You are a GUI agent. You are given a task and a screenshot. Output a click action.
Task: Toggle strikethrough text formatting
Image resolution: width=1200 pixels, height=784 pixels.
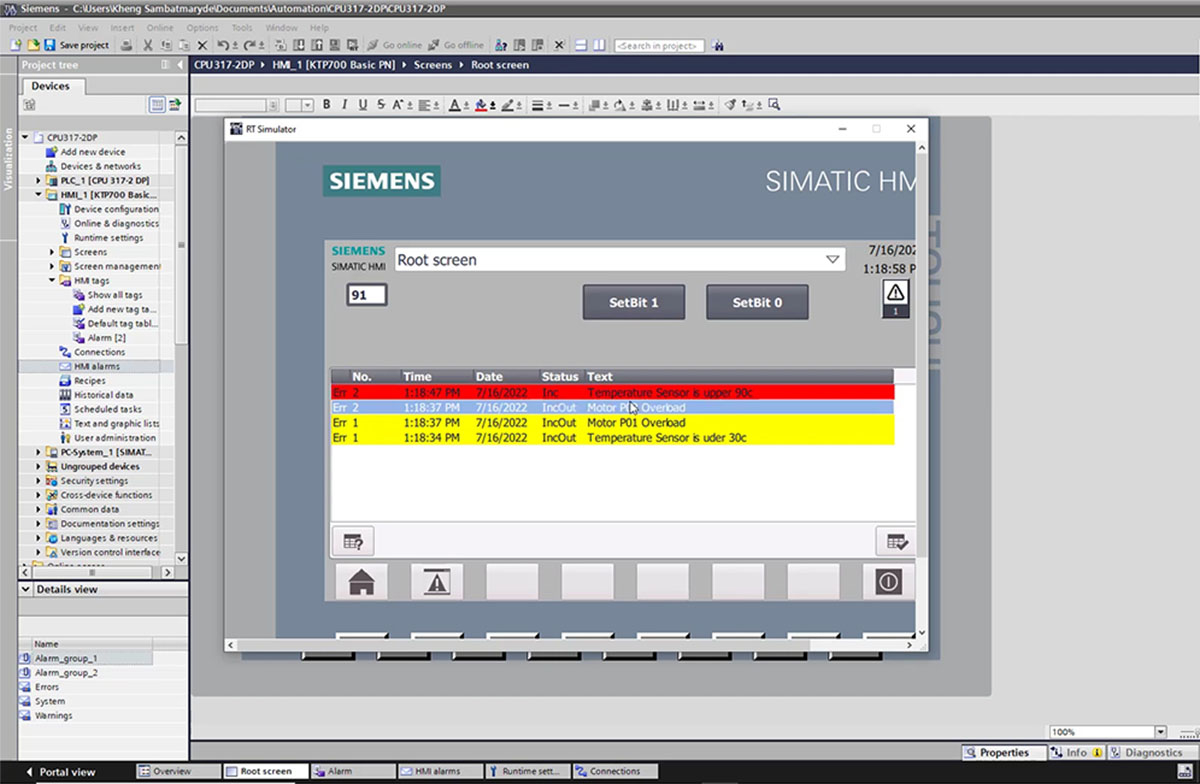point(381,104)
